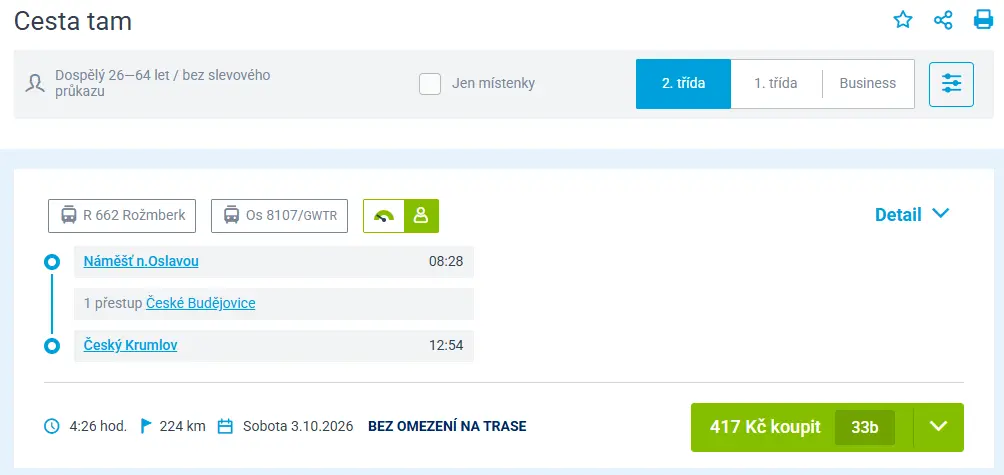Viewport: 1004px width, 475px height.
Task: Click the R 662 Rožmberk train badge
Action: 122,216
